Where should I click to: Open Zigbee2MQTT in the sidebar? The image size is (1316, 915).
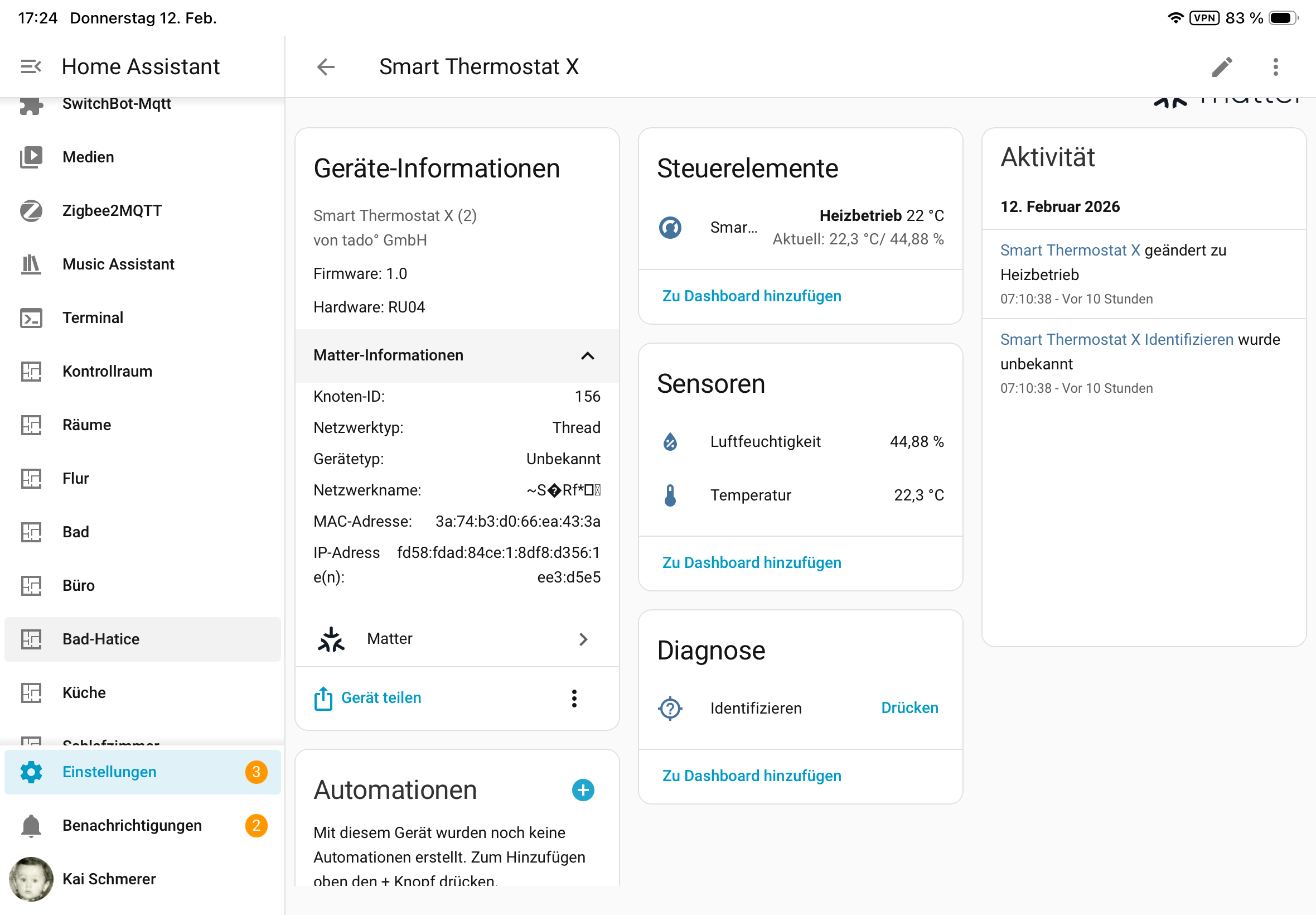pos(112,210)
